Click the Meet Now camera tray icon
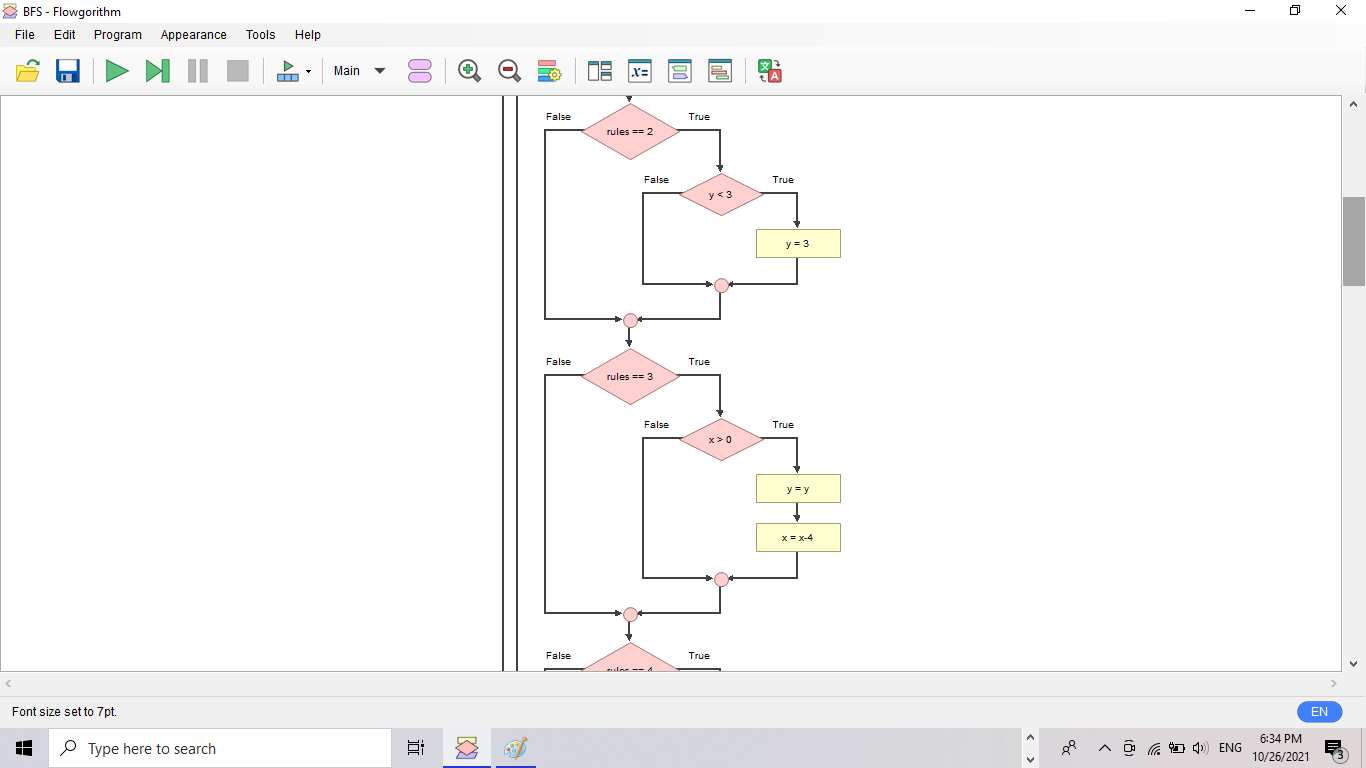The width and height of the screenshot is (1366, 768). (x=1129, y=748)
